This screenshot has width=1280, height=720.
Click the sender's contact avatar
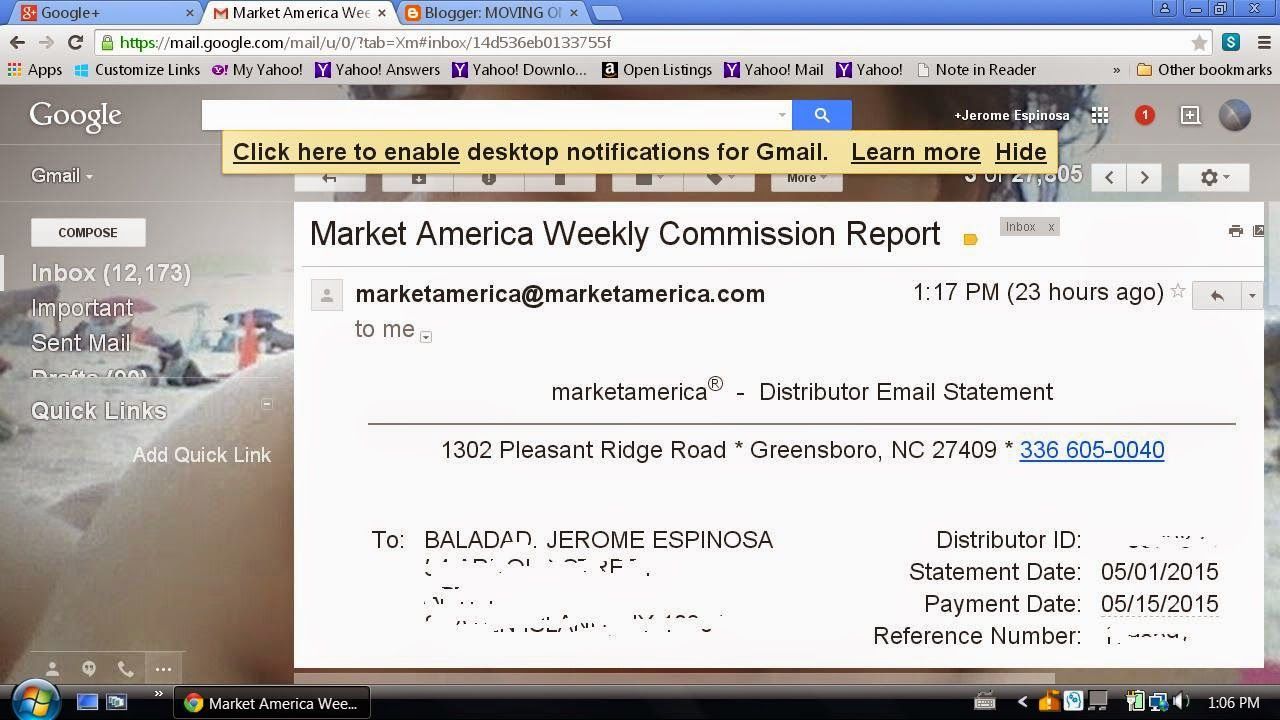pyautogui.click(x=327, y=295)
